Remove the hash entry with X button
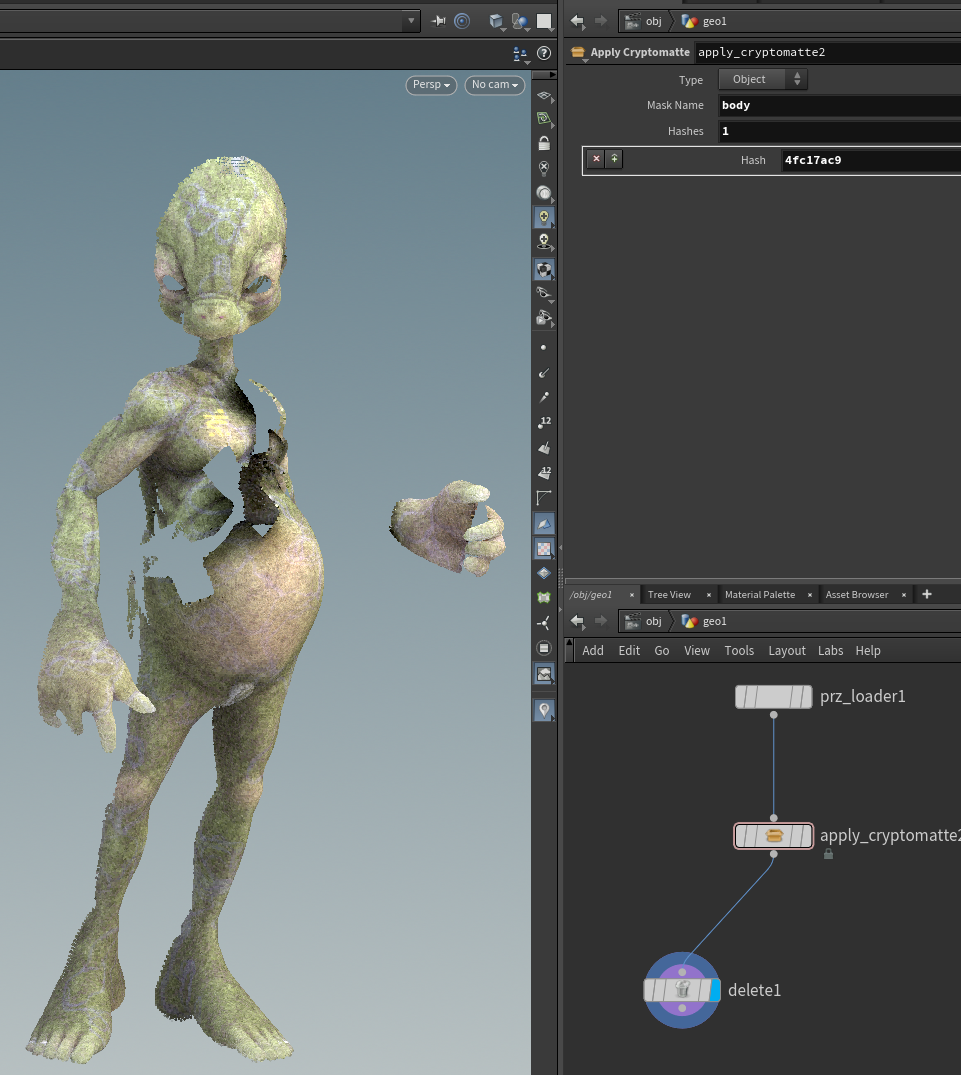The image size is (961, 1075). click(x=596, y=159)
